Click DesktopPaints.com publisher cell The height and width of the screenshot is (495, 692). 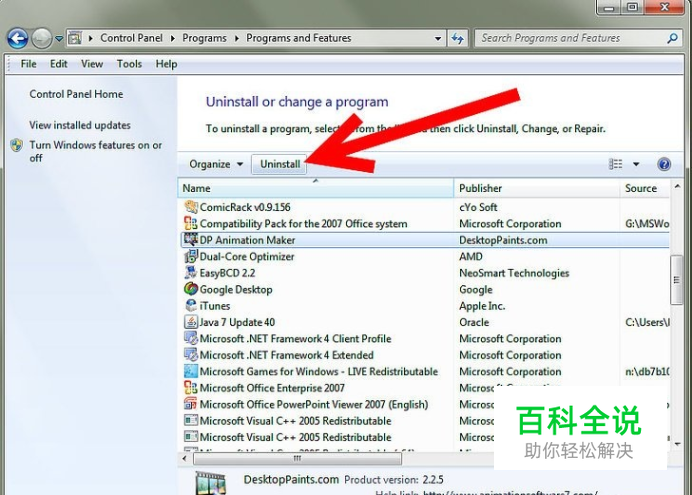503,240
